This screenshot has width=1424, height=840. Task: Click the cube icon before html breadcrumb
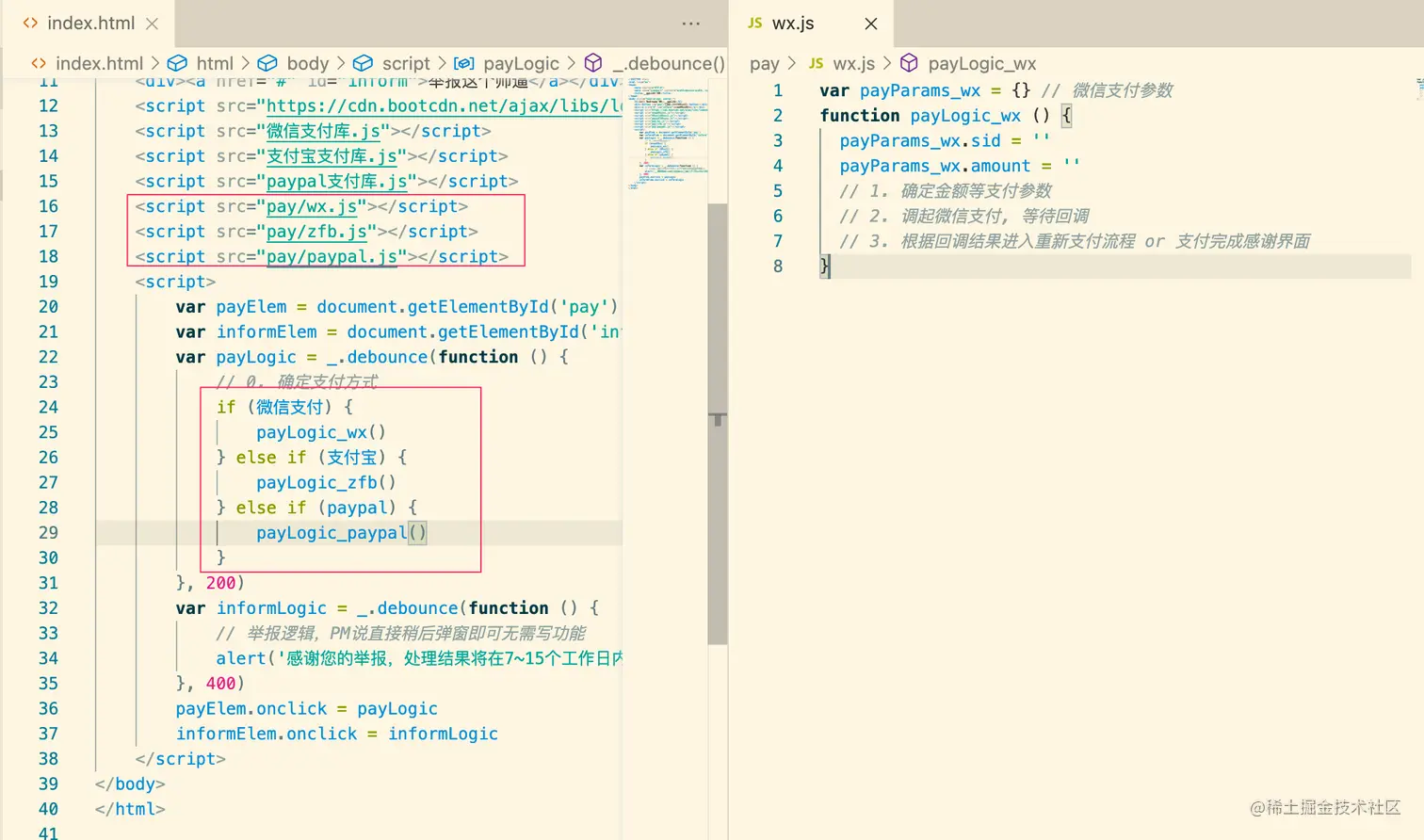[x=177, y=63]
